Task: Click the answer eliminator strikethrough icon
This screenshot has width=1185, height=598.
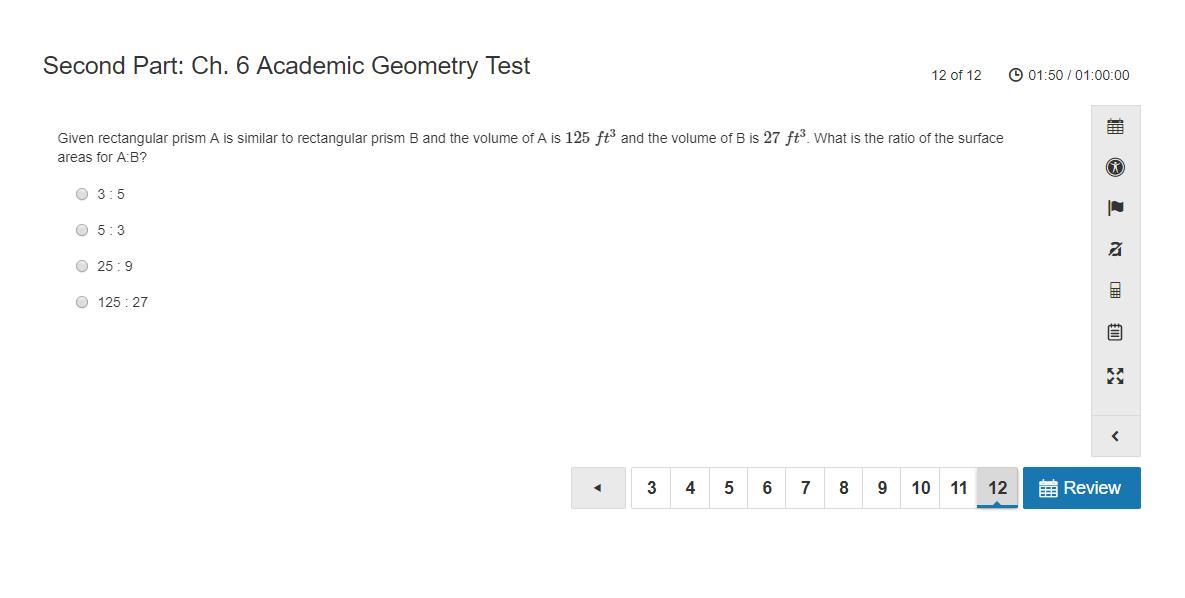Action: tap(1115, 249)
